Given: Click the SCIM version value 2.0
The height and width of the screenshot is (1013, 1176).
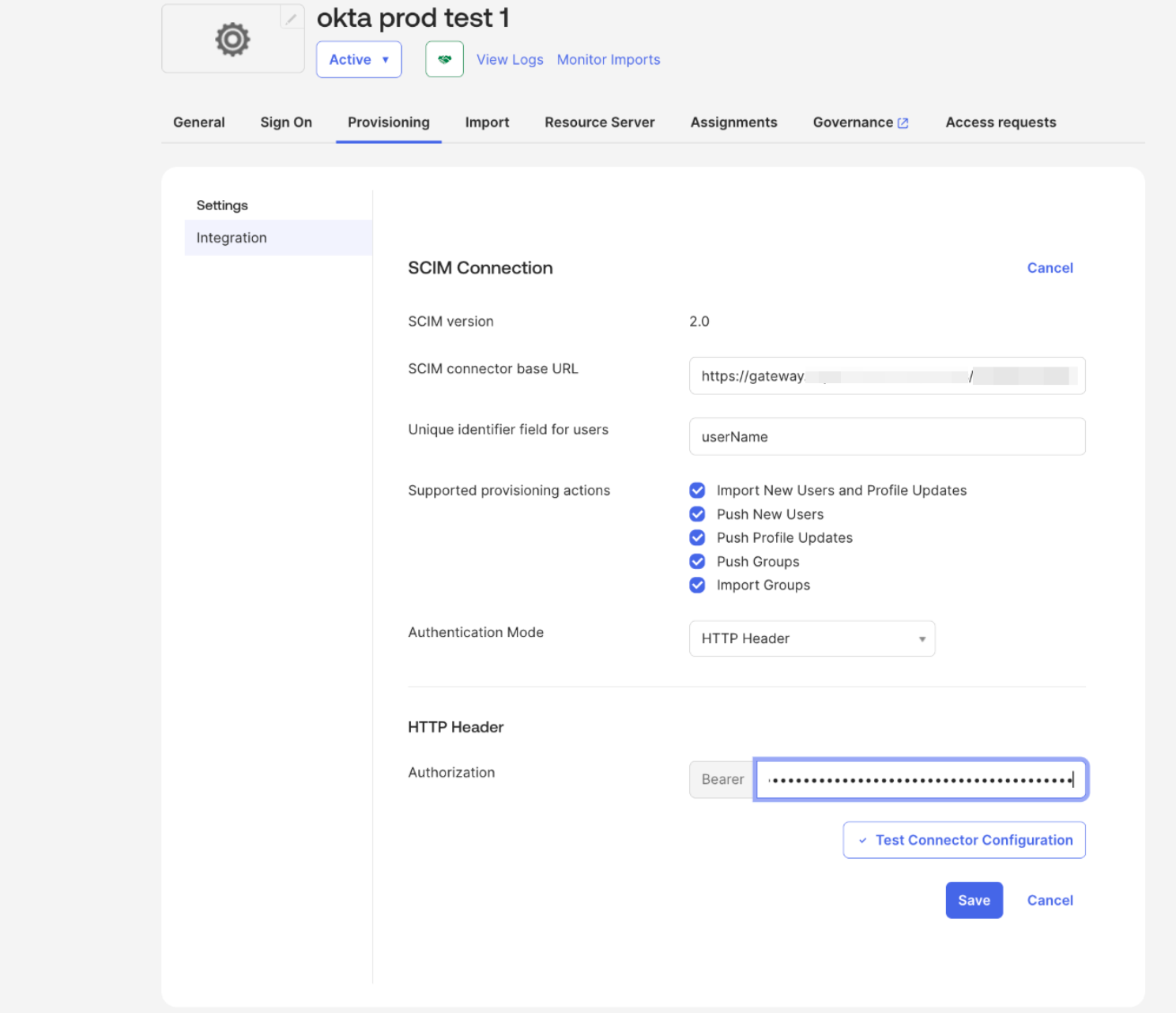Looking at the screenshot, I should (699, 322).
